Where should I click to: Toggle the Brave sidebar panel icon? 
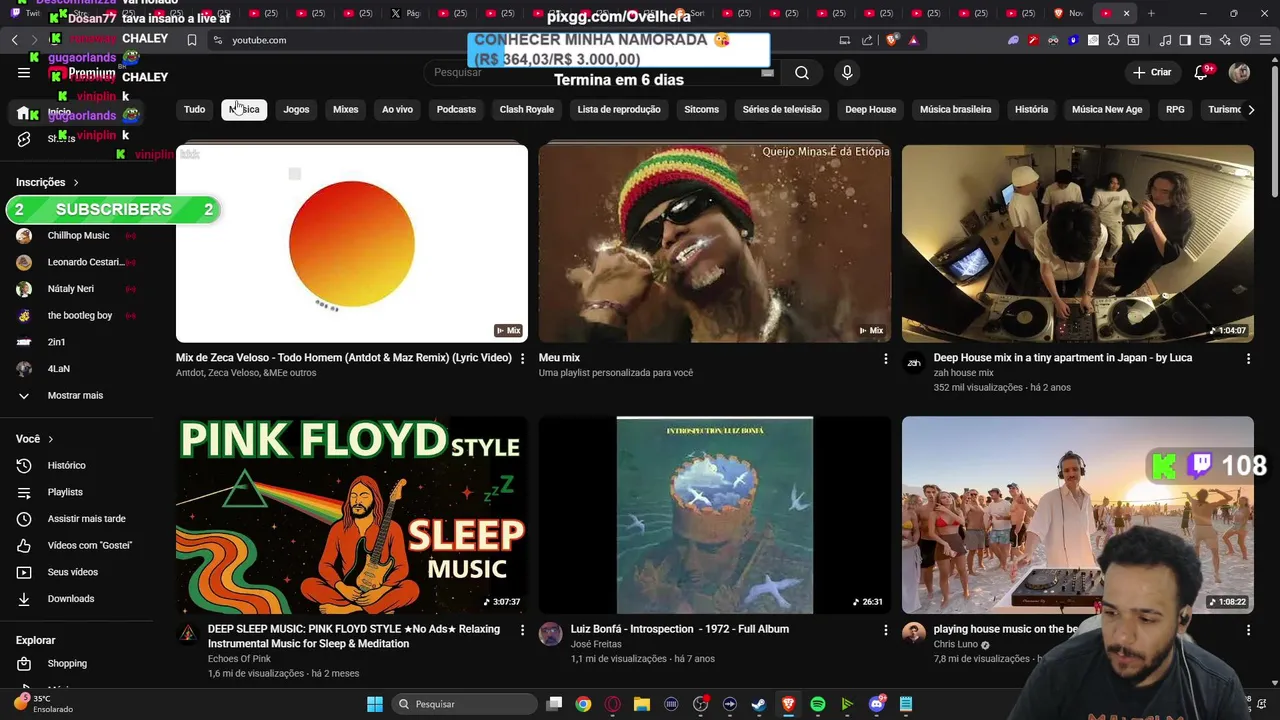(1184, 40)
